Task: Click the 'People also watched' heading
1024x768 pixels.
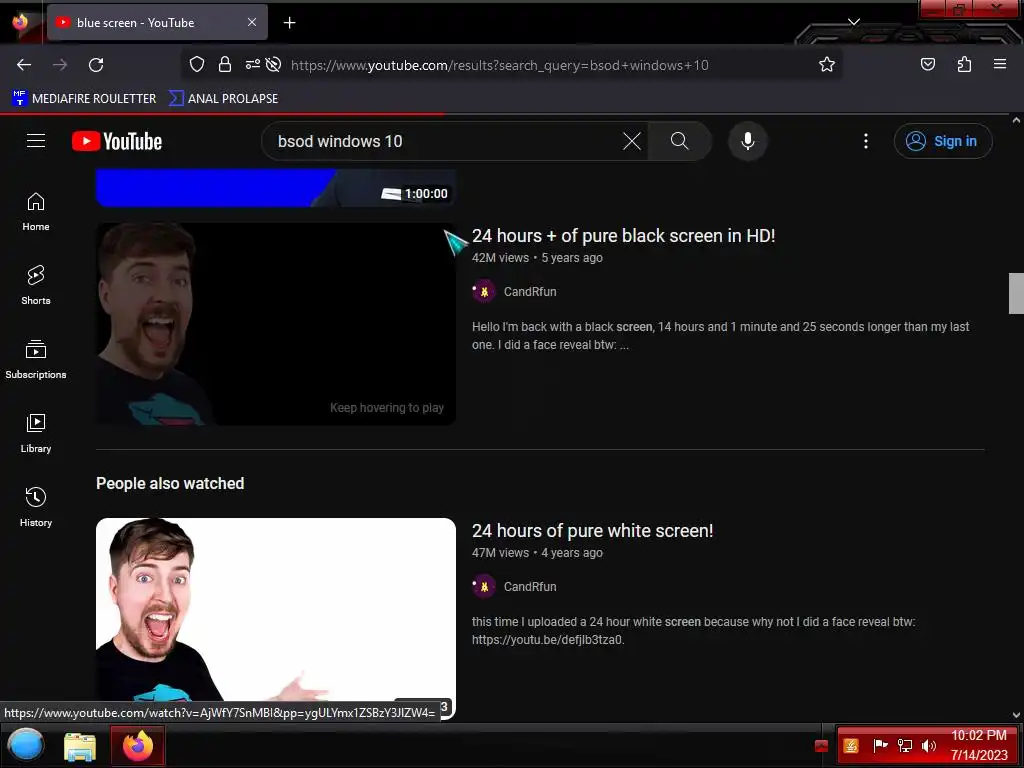Action: pyautogui.click(x=170, y=483)
